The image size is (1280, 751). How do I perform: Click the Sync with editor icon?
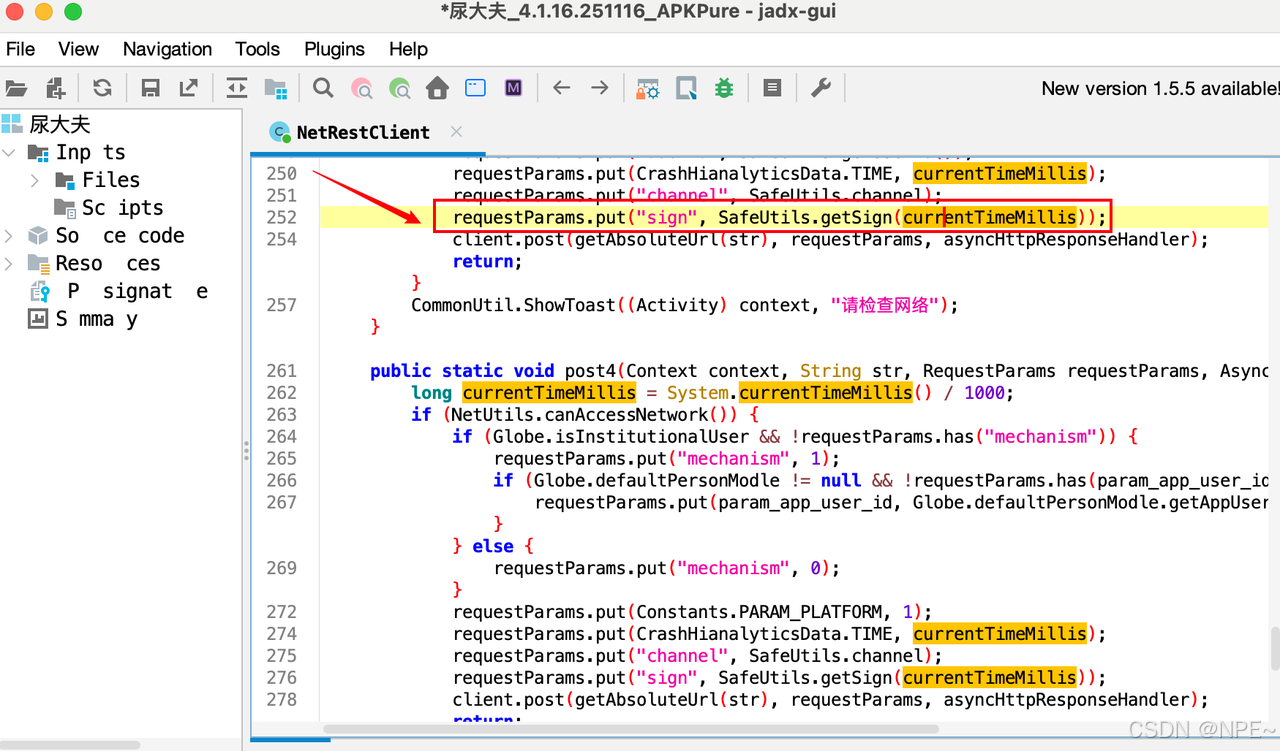pyautogui.click(x=237, y=89)
